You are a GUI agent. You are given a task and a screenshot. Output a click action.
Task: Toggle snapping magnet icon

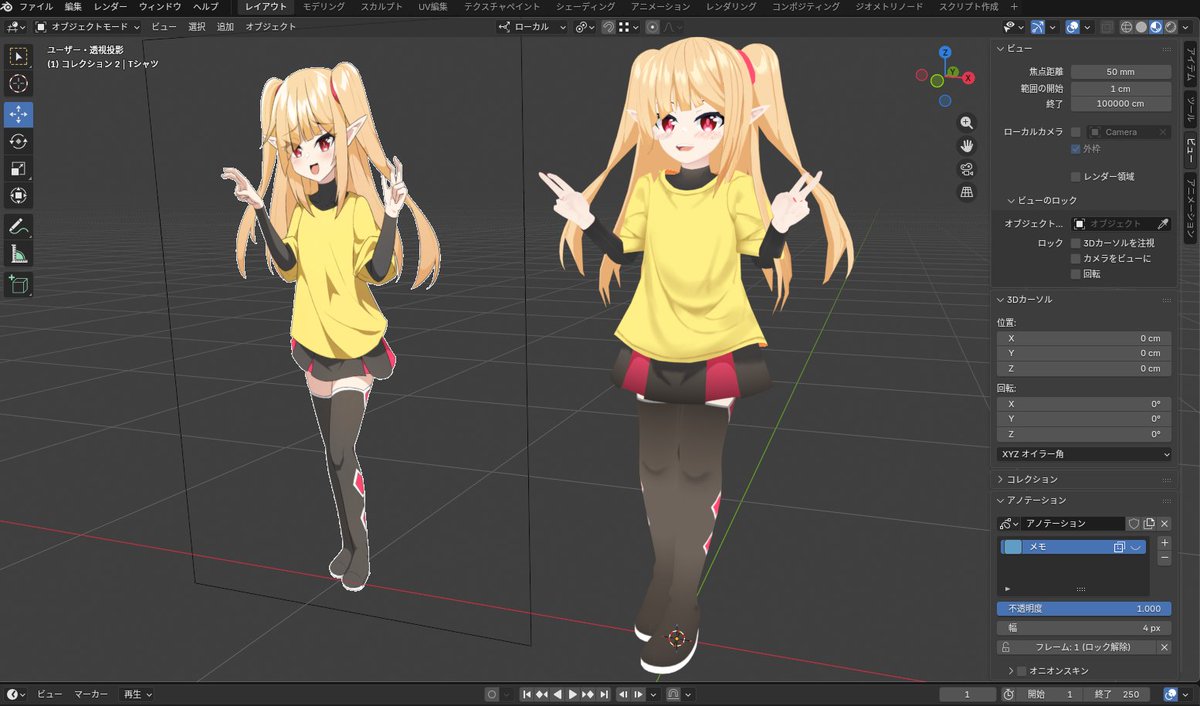[x=609, y=27]
